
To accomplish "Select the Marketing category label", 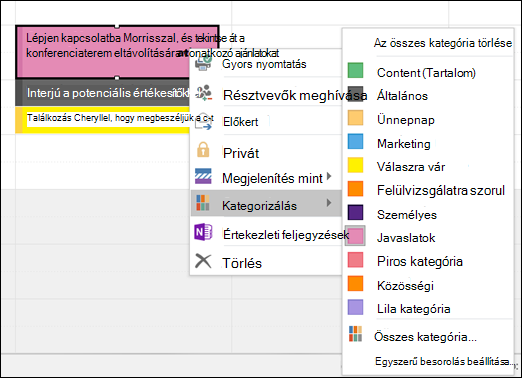I will (x=404, y=144).
